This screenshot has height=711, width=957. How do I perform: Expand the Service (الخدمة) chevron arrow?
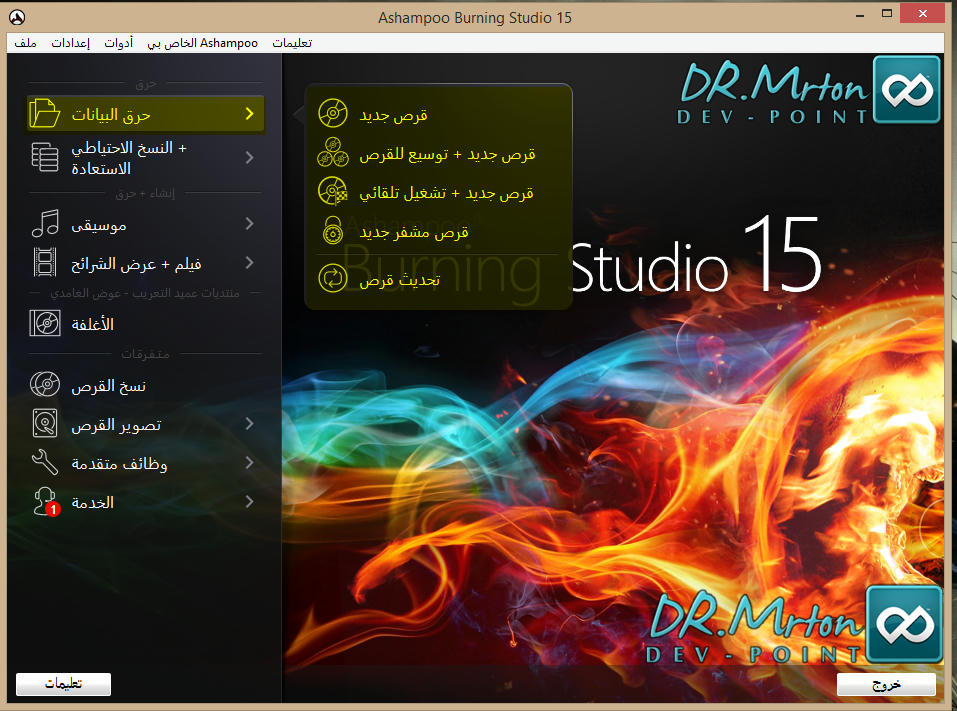(249, 502)
